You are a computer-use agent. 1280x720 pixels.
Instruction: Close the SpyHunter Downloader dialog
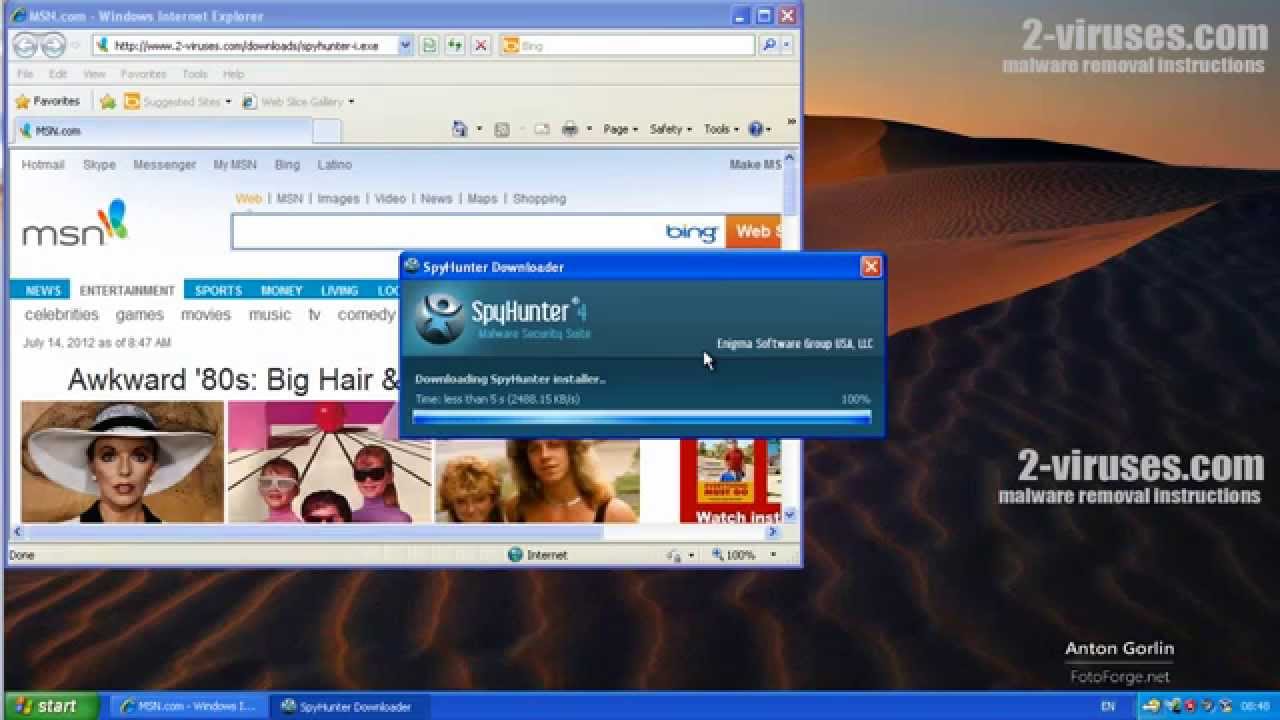[x=871, y=266]
